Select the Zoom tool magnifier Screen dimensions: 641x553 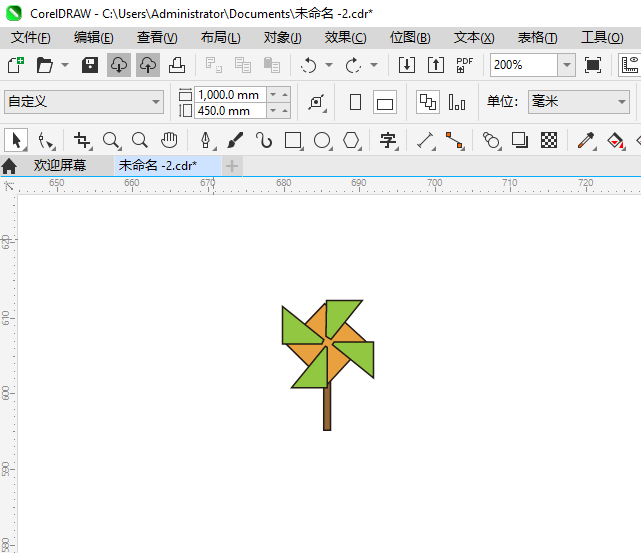(x=111, y=140)
